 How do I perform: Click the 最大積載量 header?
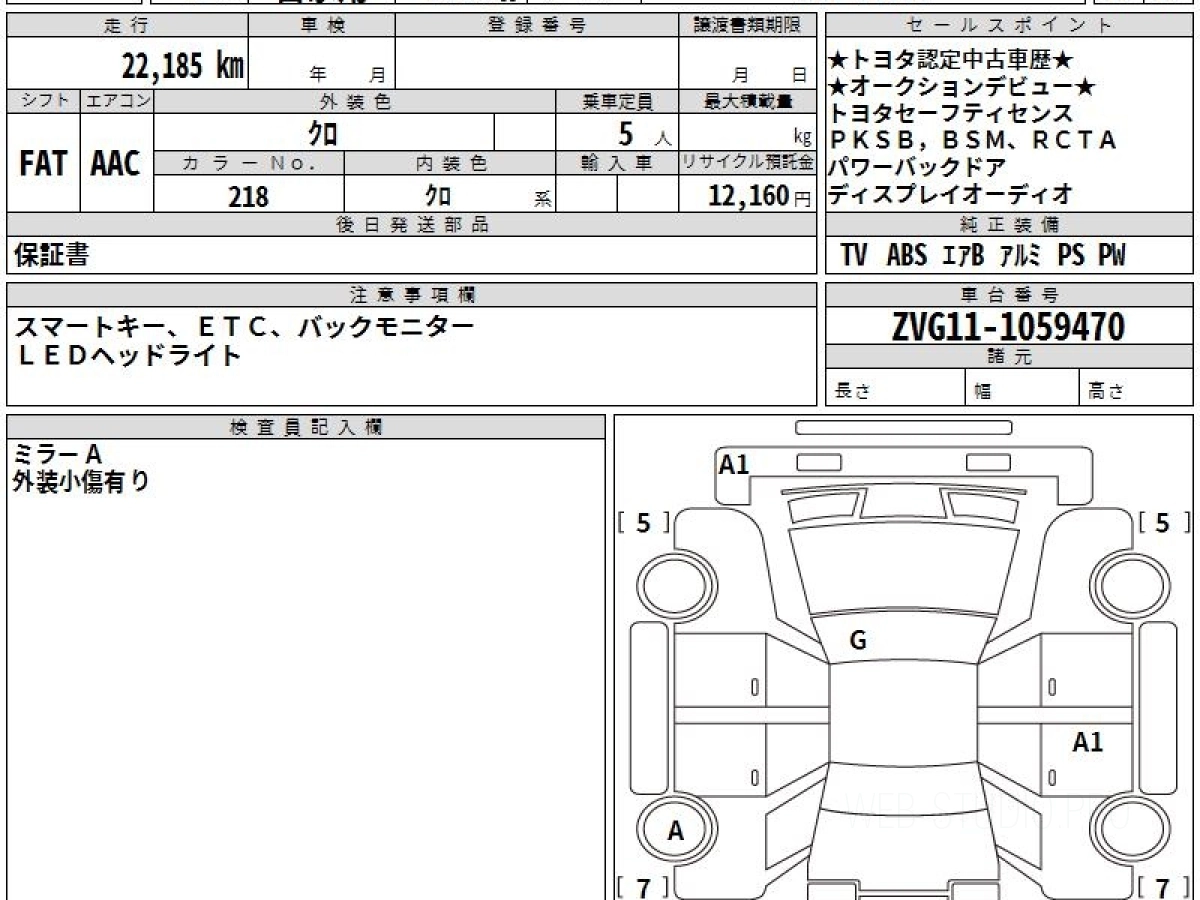pyautogui.click(x=748, y=102)
